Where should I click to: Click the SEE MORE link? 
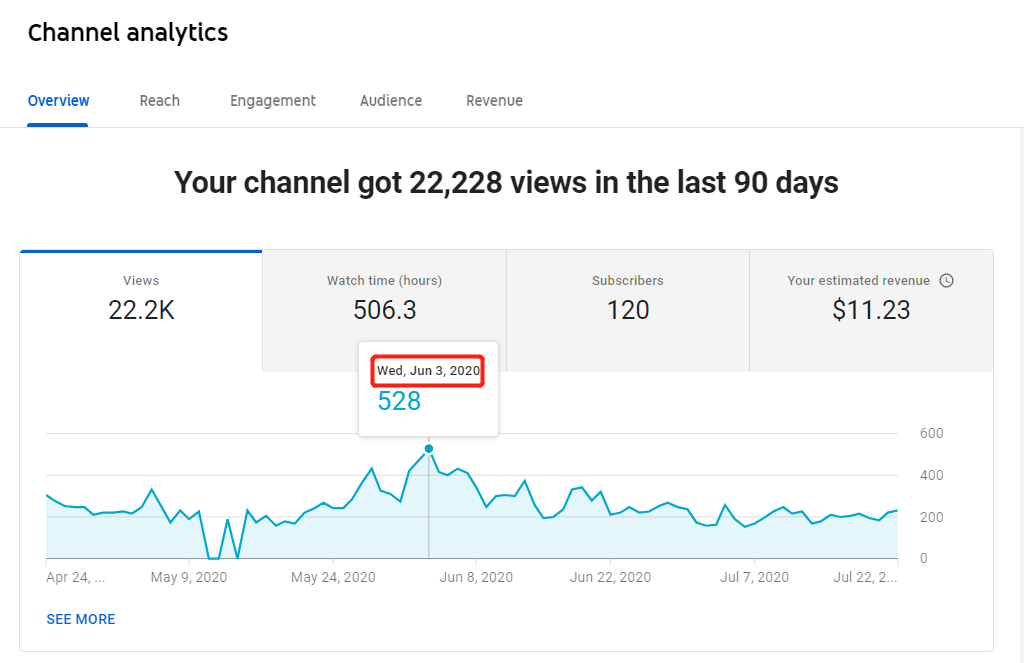pyautogui.click(x=81, y=619)
